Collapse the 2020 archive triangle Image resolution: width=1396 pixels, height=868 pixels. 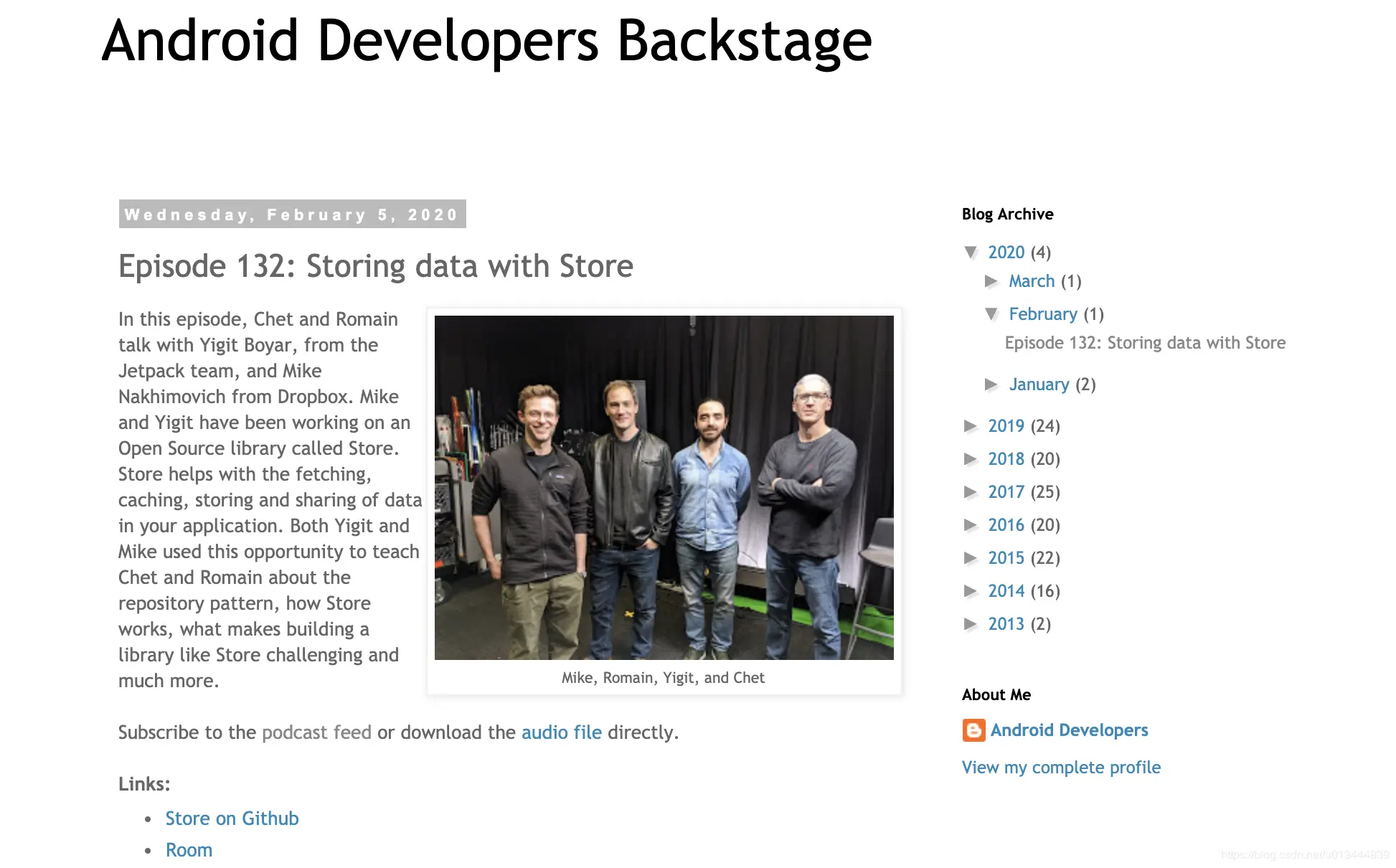(971, 252)
